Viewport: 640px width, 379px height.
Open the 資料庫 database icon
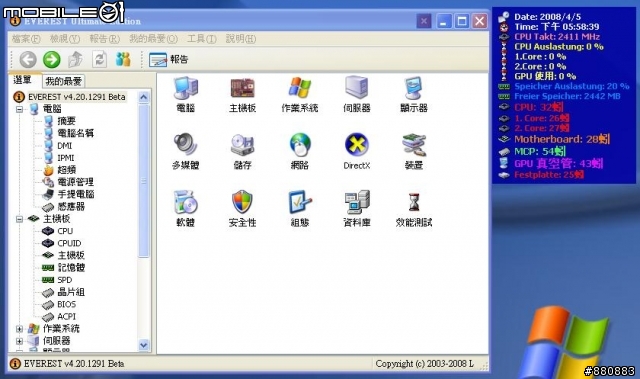click(x=357, y=208)
